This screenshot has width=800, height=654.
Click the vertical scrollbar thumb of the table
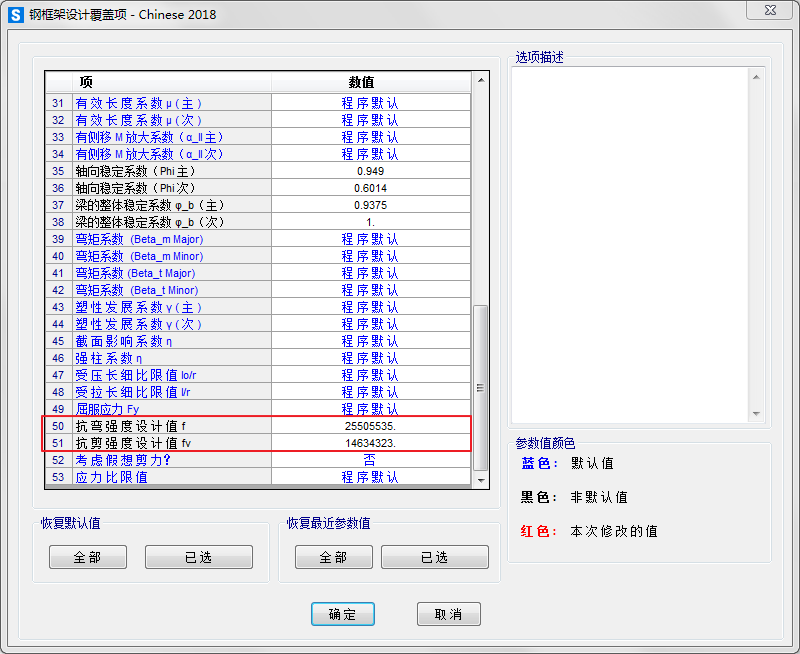coord(481,385)
